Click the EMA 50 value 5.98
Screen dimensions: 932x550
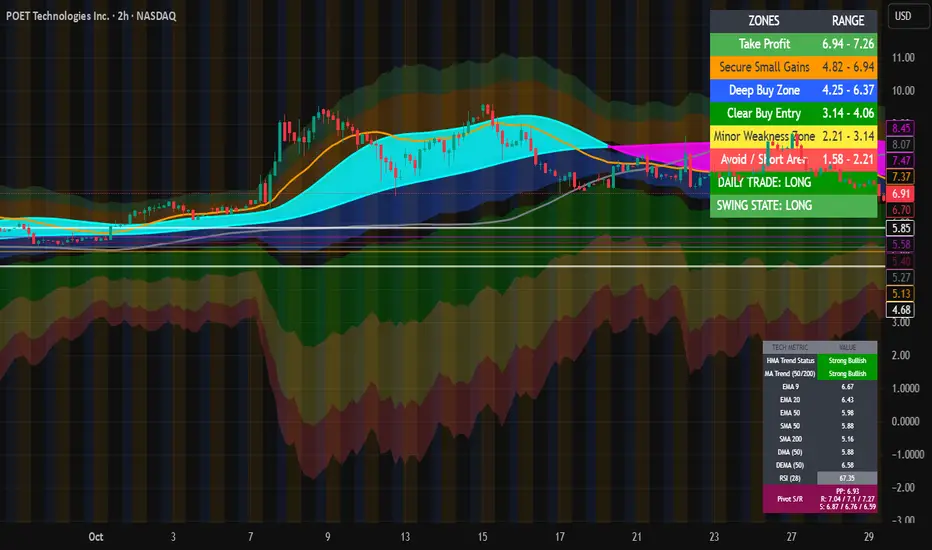847,413
